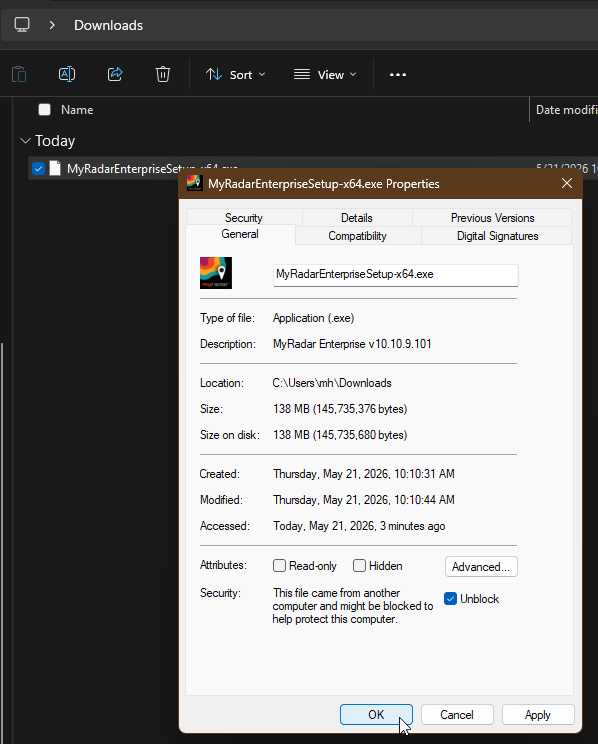Image resolution: width=598 pixels, height=744 pixels.
Task: Collapse the Today group chevron
Action: point(25,141)
